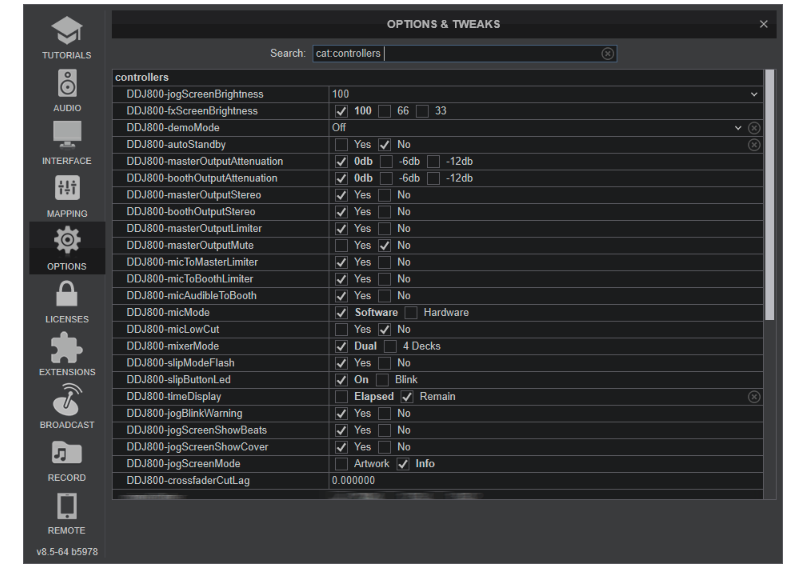
Task: Set mixerMode to 4 Decks
Action: (390, 346)
